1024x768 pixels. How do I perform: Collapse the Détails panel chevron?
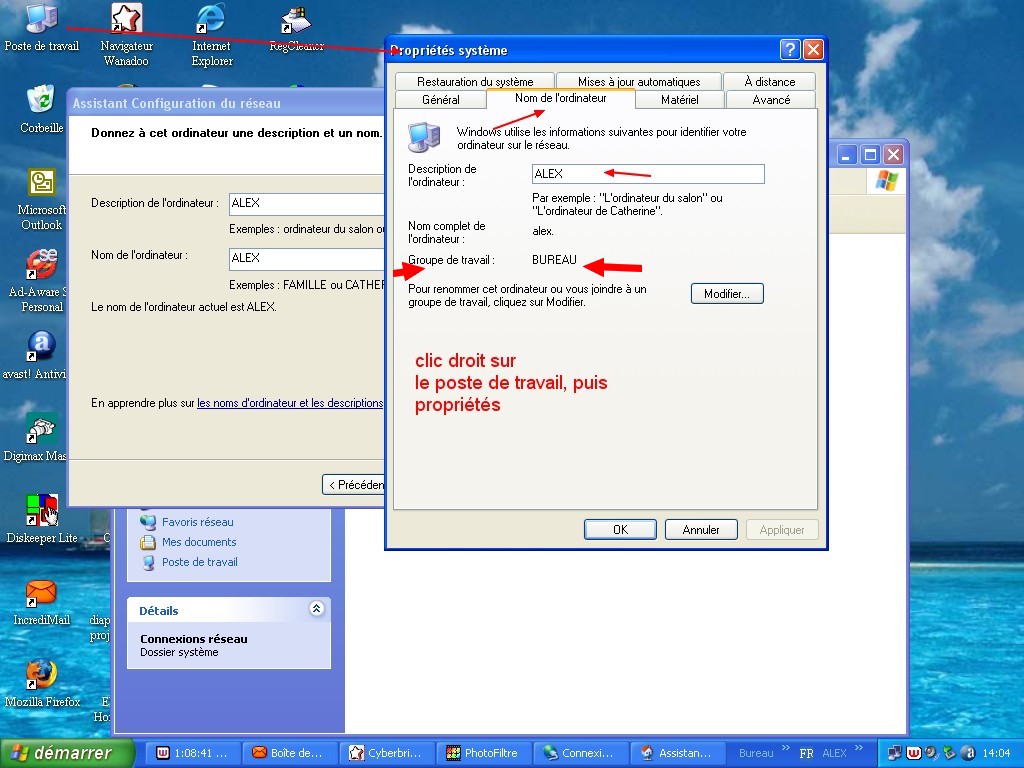point(316,609)
